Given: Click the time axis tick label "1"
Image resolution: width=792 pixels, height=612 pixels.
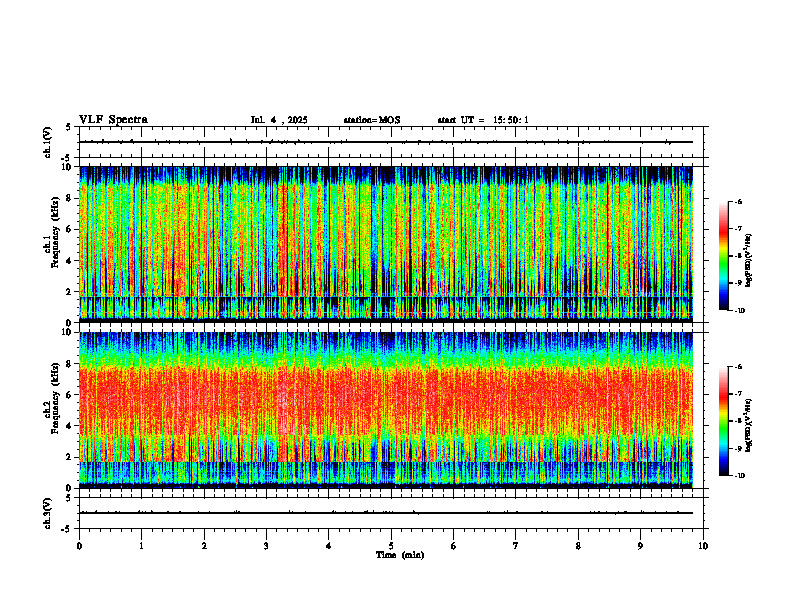Looking at the screenshot, I should click(x=141, y=546).
